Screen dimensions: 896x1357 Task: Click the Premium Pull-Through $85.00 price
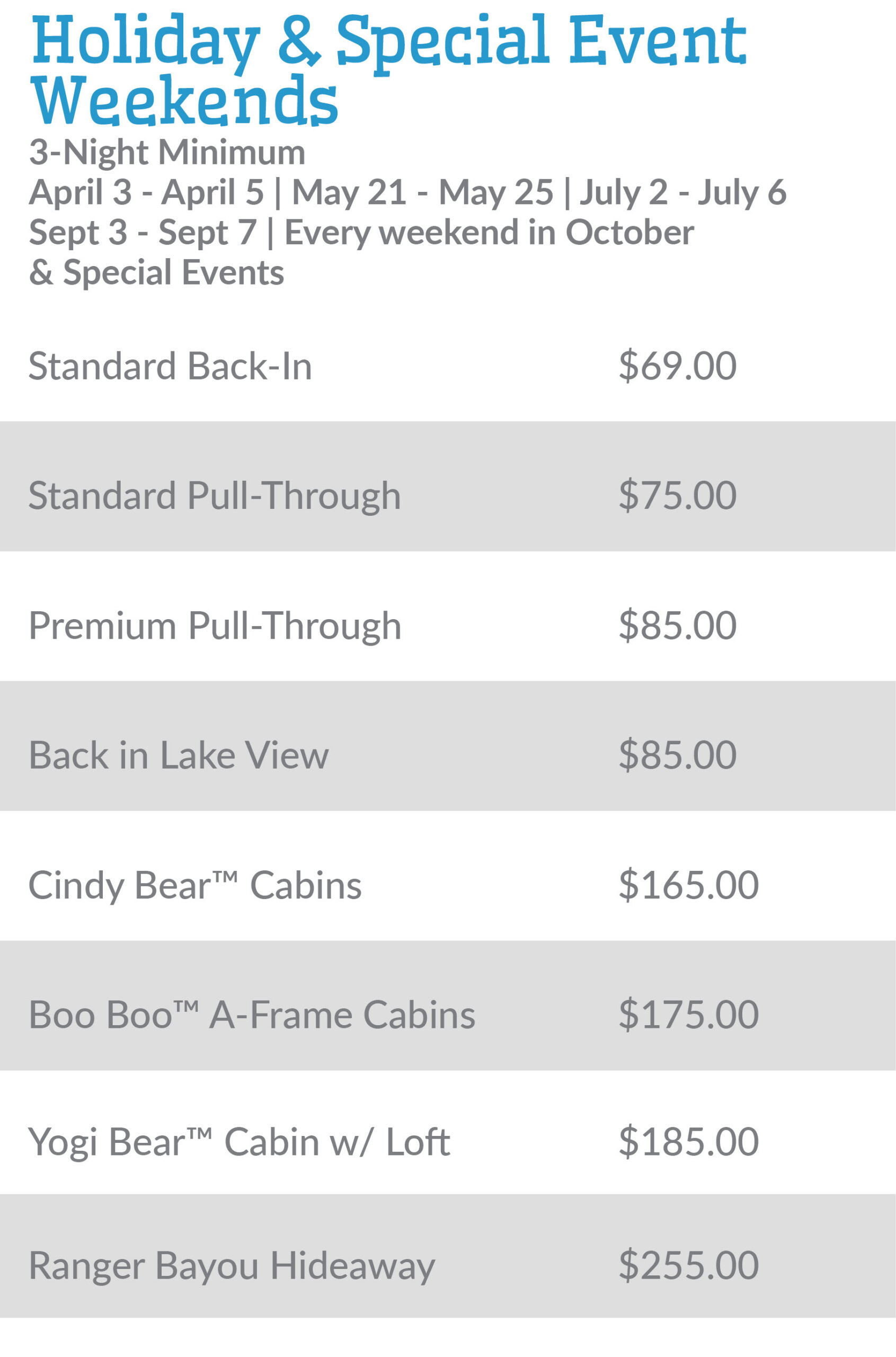678,625
